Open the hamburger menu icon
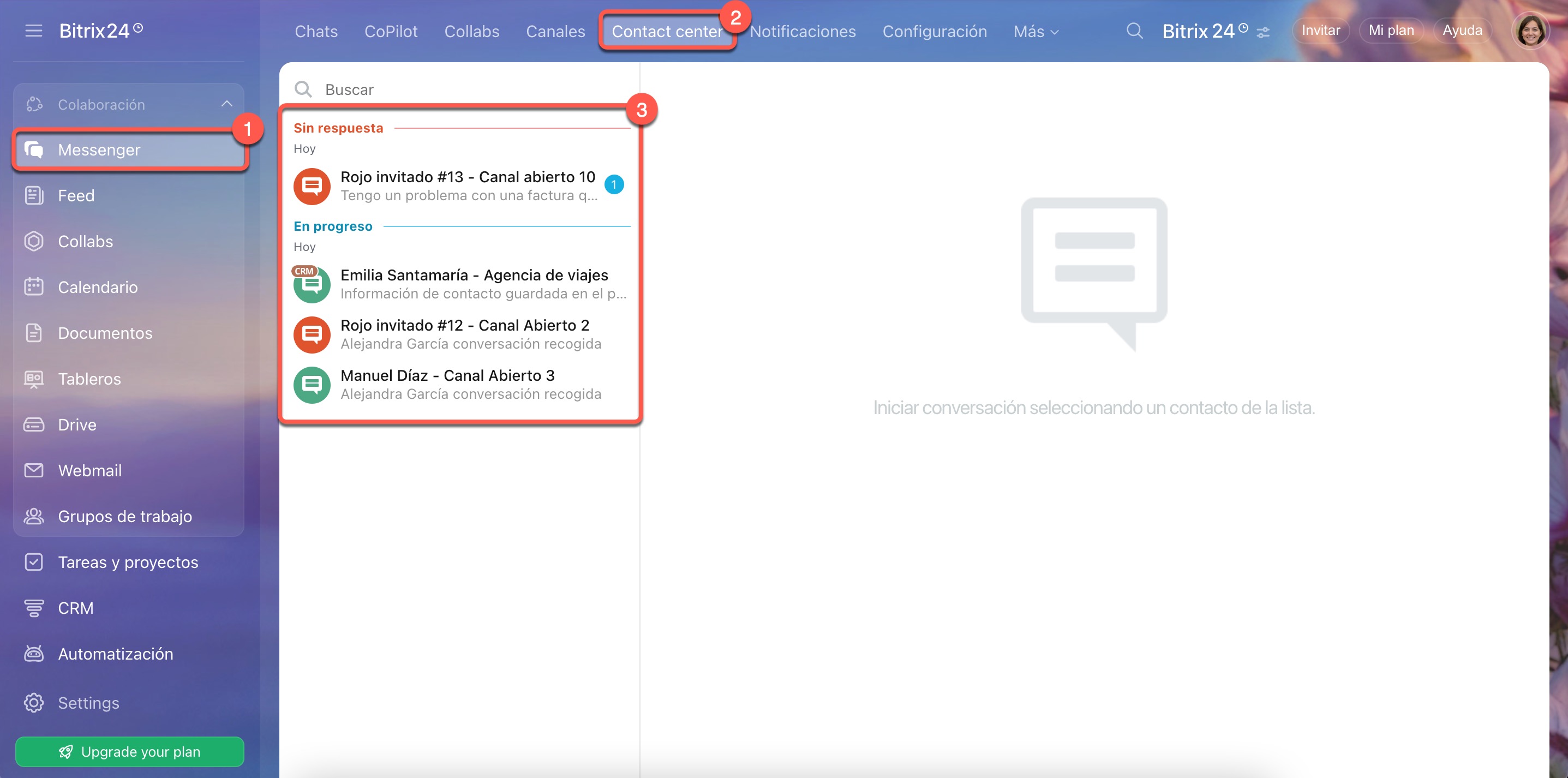This screenshot has width=1568, height=778. 33,31
